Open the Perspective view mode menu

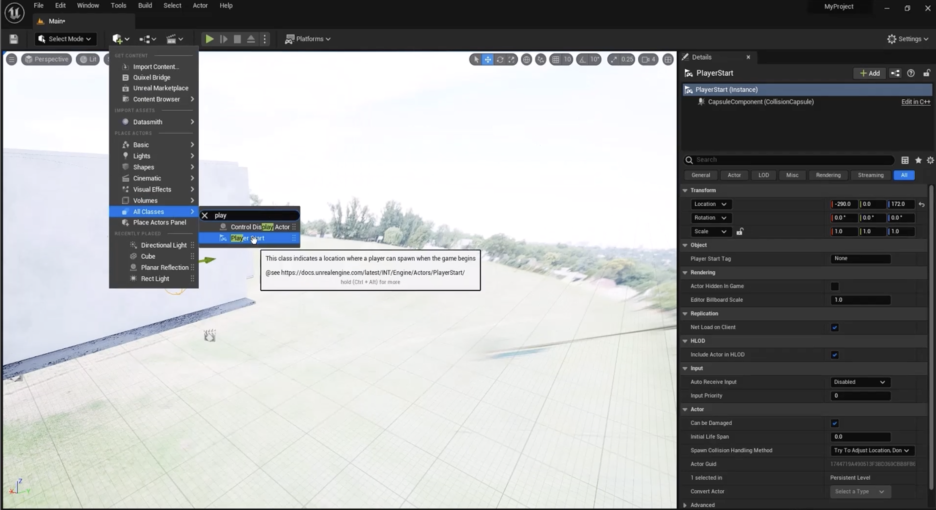pos(47,59)
